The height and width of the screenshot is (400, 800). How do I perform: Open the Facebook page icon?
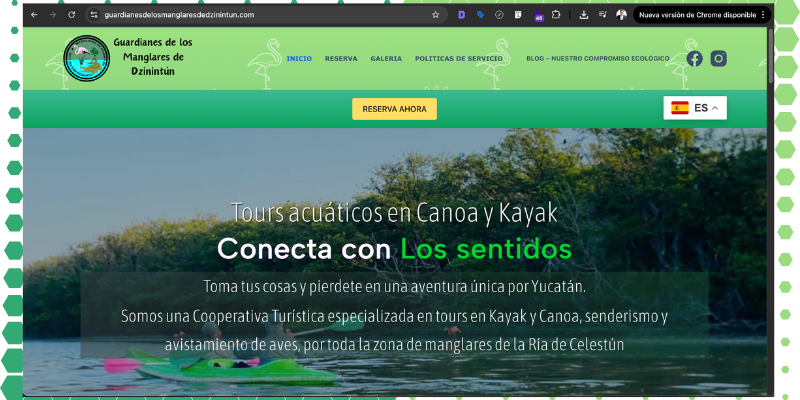(x=695, y=58)
